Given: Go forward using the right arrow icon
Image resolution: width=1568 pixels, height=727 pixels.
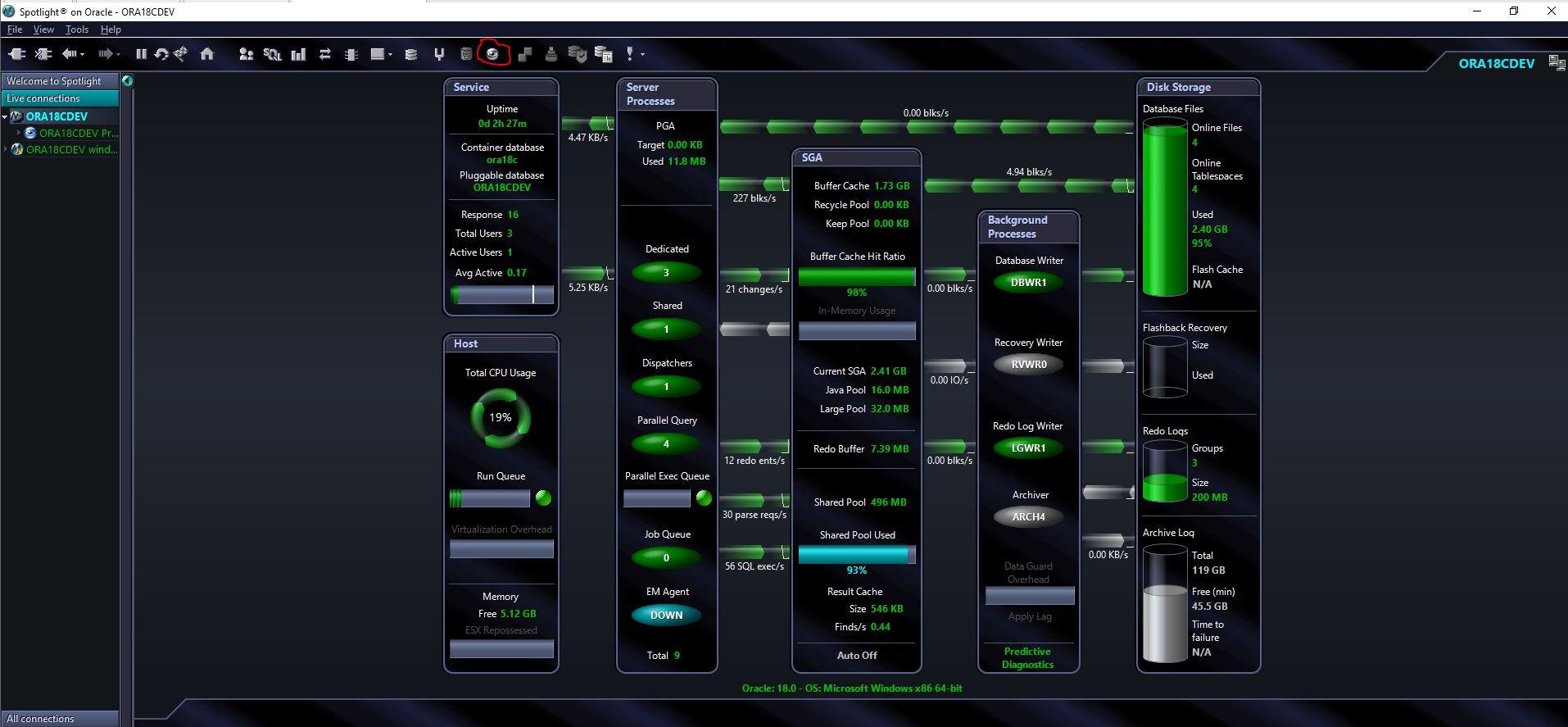Looking at the screenshot, I should coord(105,54).
